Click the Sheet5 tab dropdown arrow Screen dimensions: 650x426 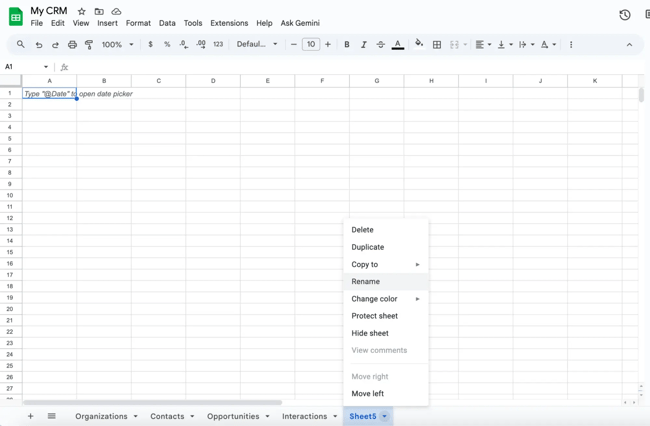(384, 416)
